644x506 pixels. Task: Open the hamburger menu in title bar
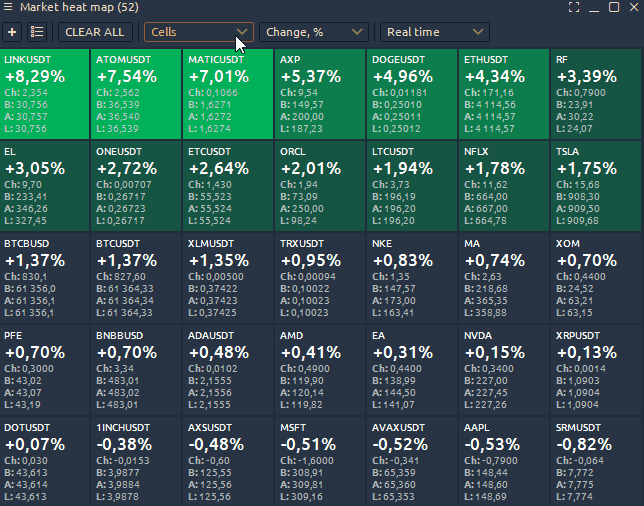pos(9,7)
